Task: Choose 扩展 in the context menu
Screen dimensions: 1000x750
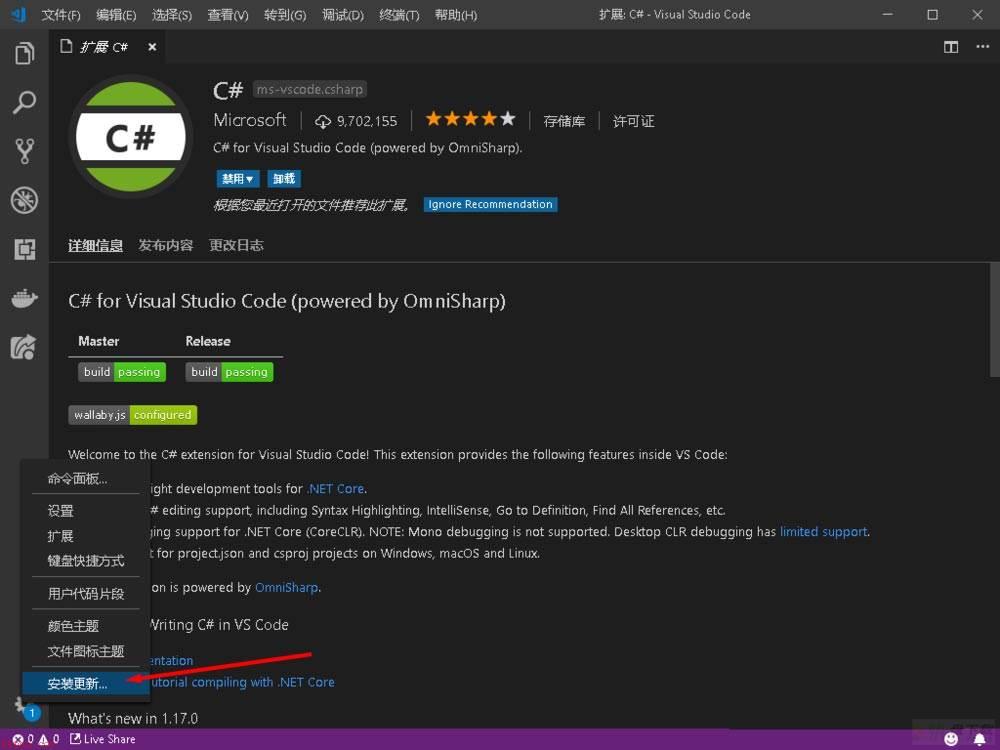Action: tap(86, 536)
